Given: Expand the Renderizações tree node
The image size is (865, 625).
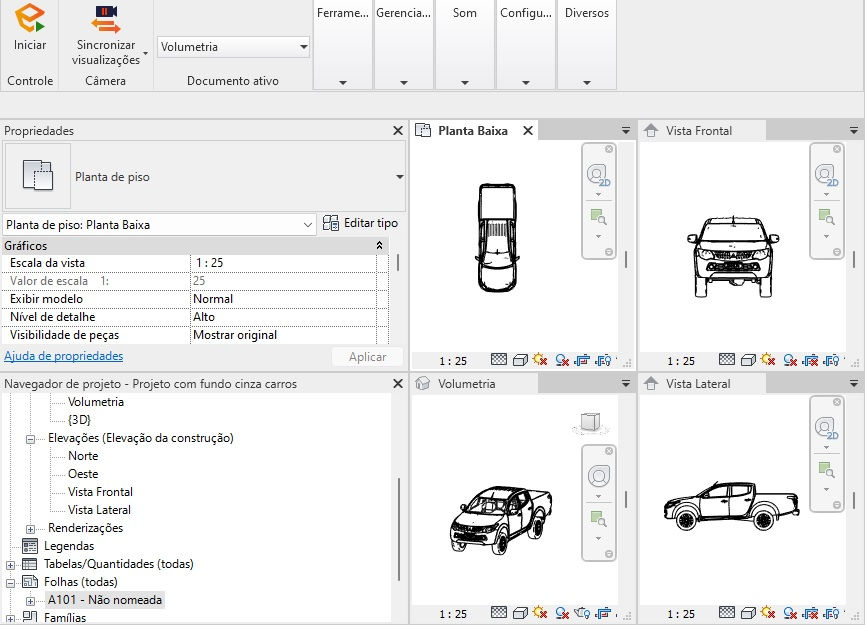Looking at the screenshot, I should coord(30,529).
